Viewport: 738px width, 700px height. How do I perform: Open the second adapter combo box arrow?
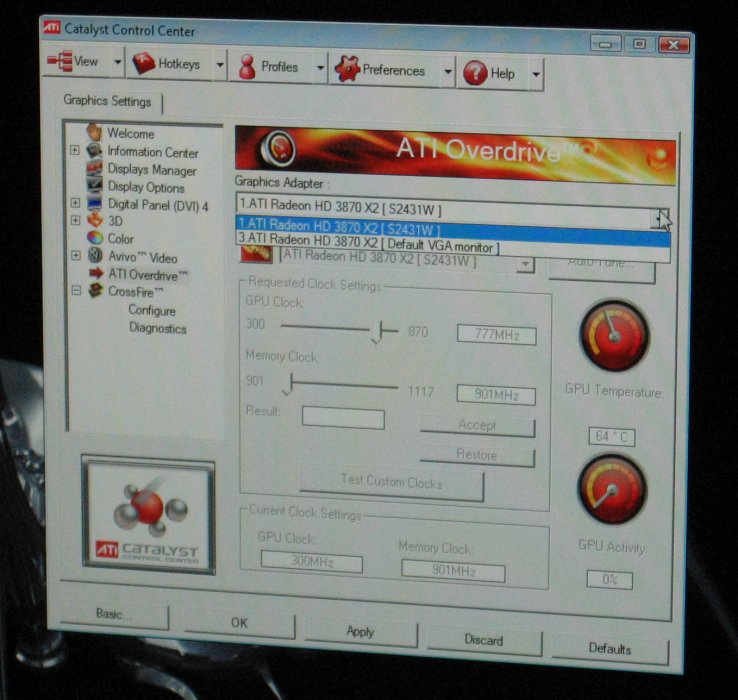525,264
